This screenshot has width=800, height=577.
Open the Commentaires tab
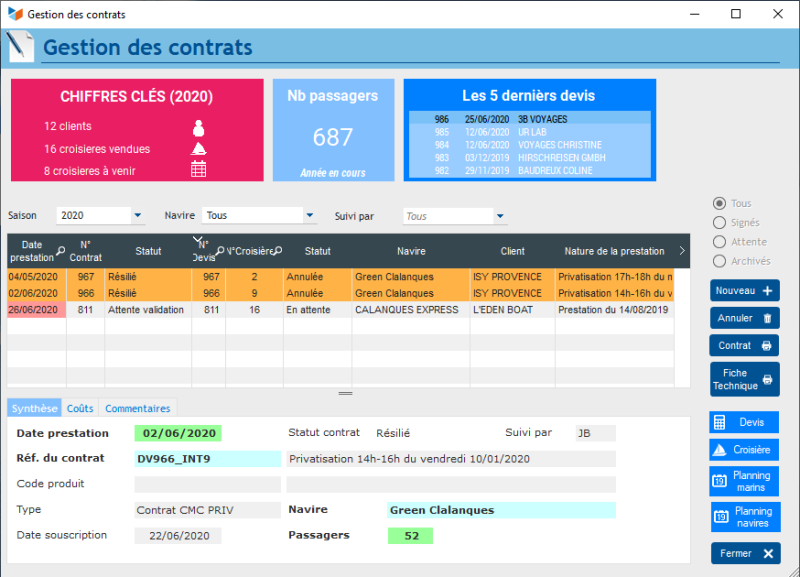(x=137, y=408)
